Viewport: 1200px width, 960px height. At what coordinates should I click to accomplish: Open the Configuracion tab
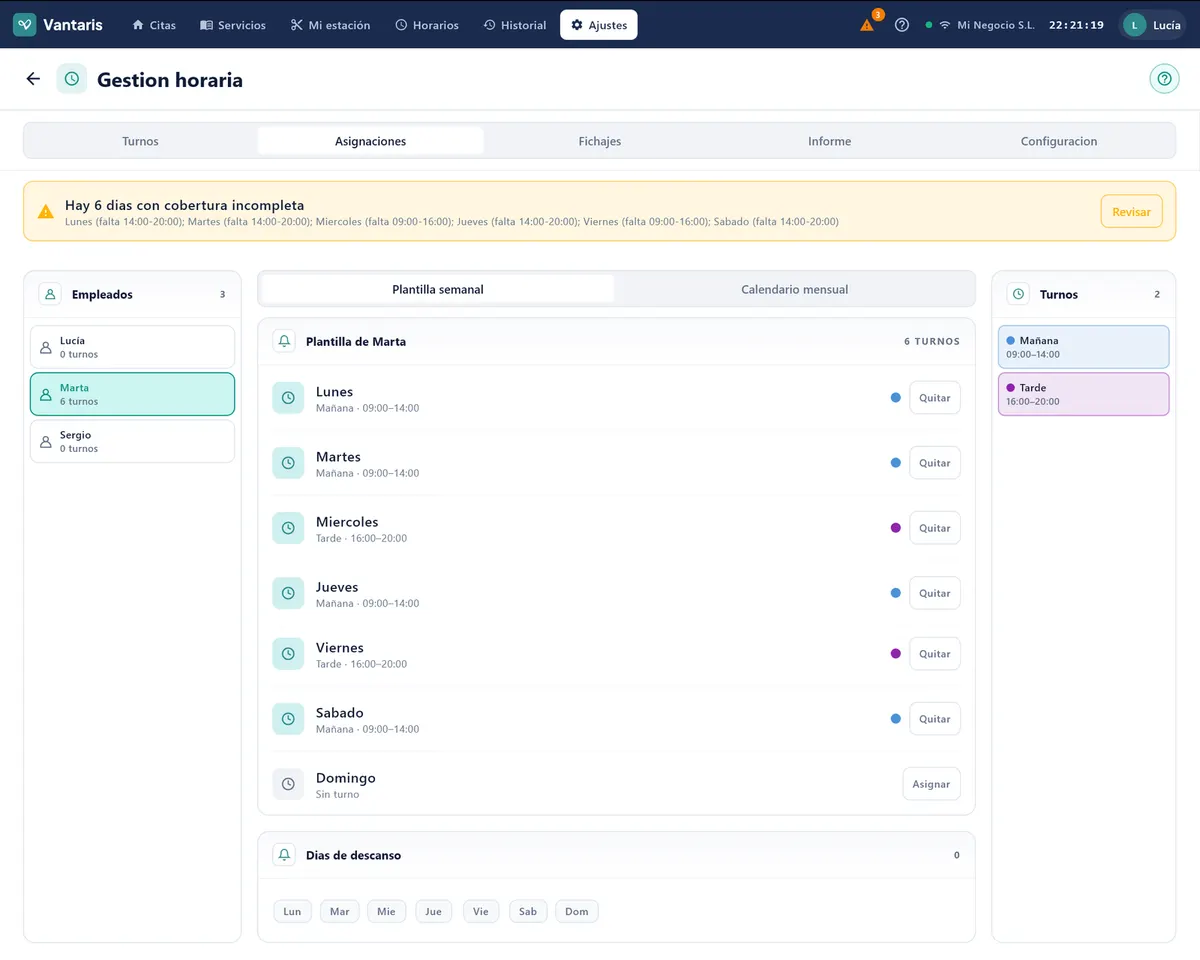pyautogui.click(x=1059, y=141)
